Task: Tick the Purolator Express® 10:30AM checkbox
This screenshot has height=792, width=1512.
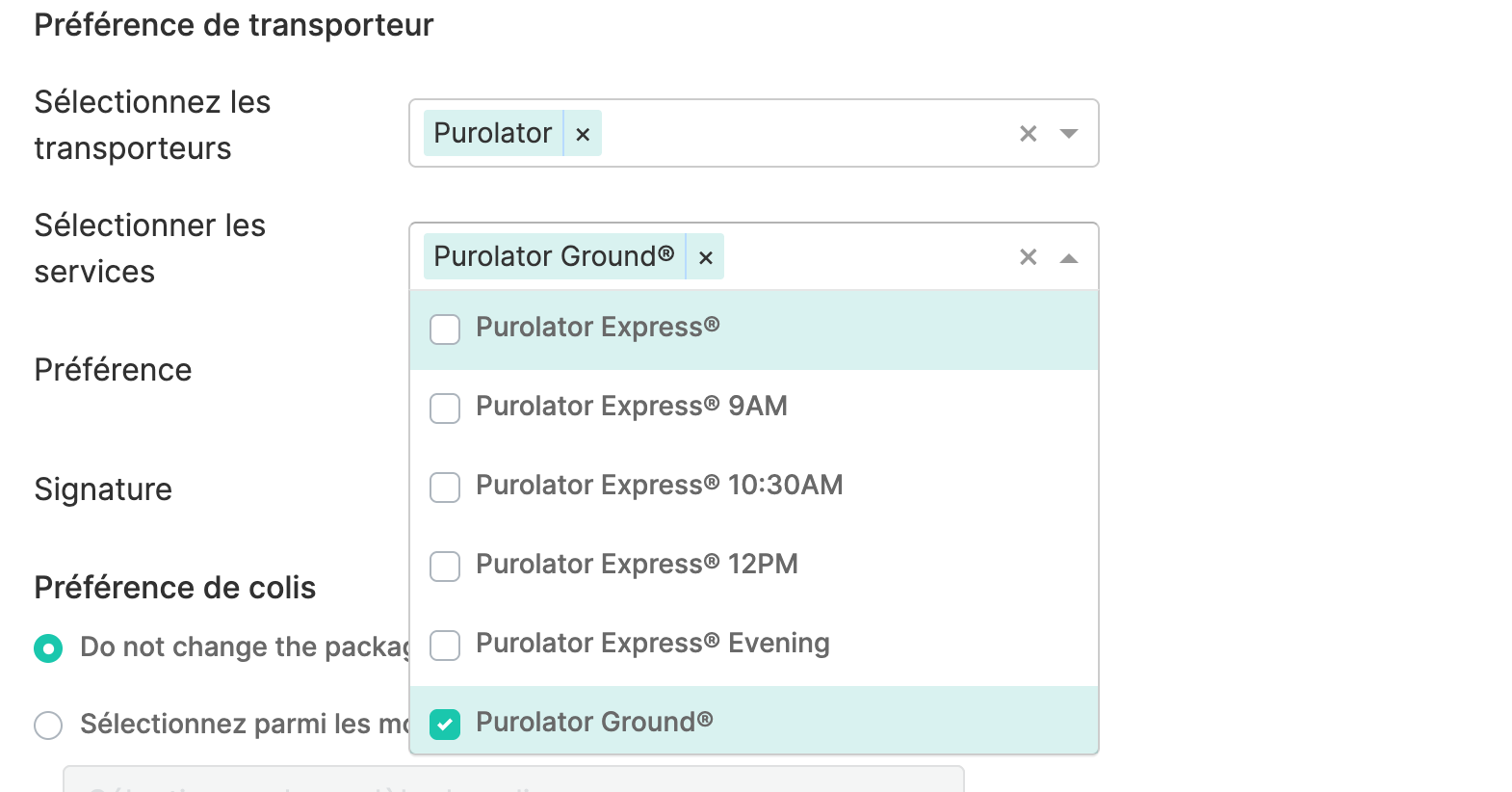Action: pyautogui.click(x=445, y=488)
